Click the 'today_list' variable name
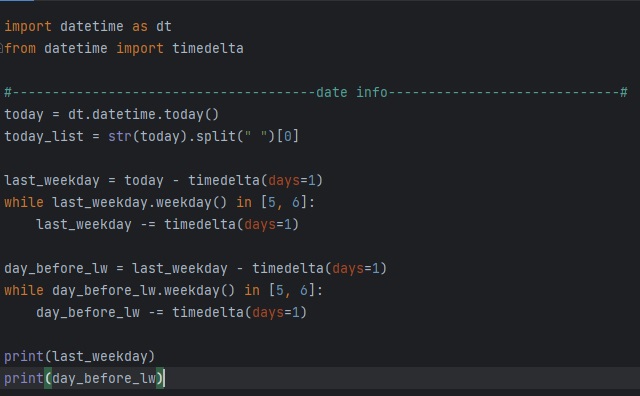640x396 pixels. tap(44, 137)
